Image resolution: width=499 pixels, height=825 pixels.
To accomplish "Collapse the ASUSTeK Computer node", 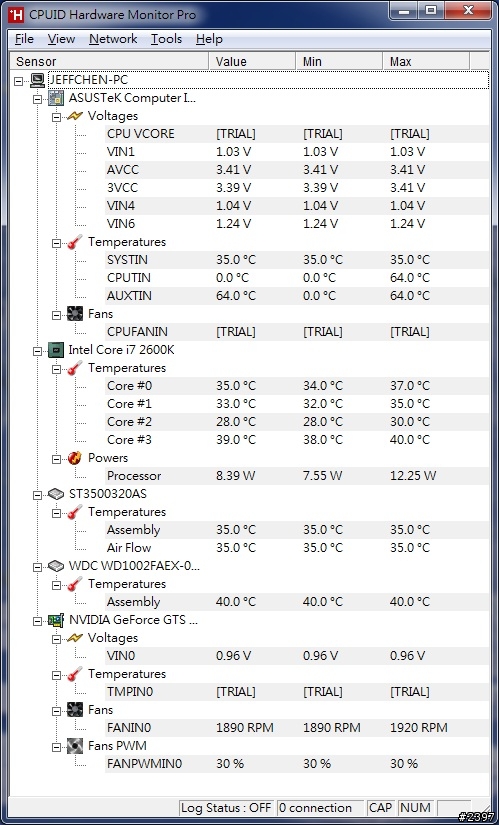I will [37, 98].
